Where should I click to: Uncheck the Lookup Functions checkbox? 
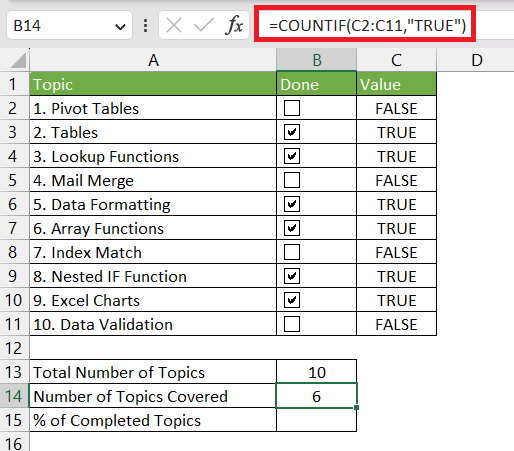coord(292,156)
